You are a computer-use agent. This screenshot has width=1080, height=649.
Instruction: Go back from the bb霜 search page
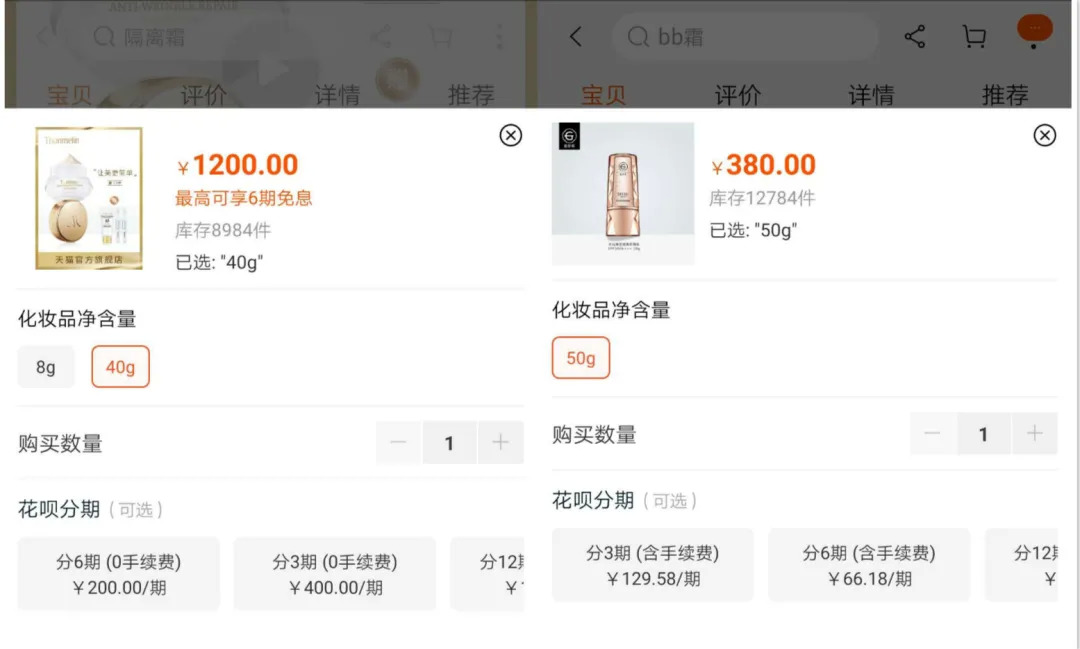(575, 37)
